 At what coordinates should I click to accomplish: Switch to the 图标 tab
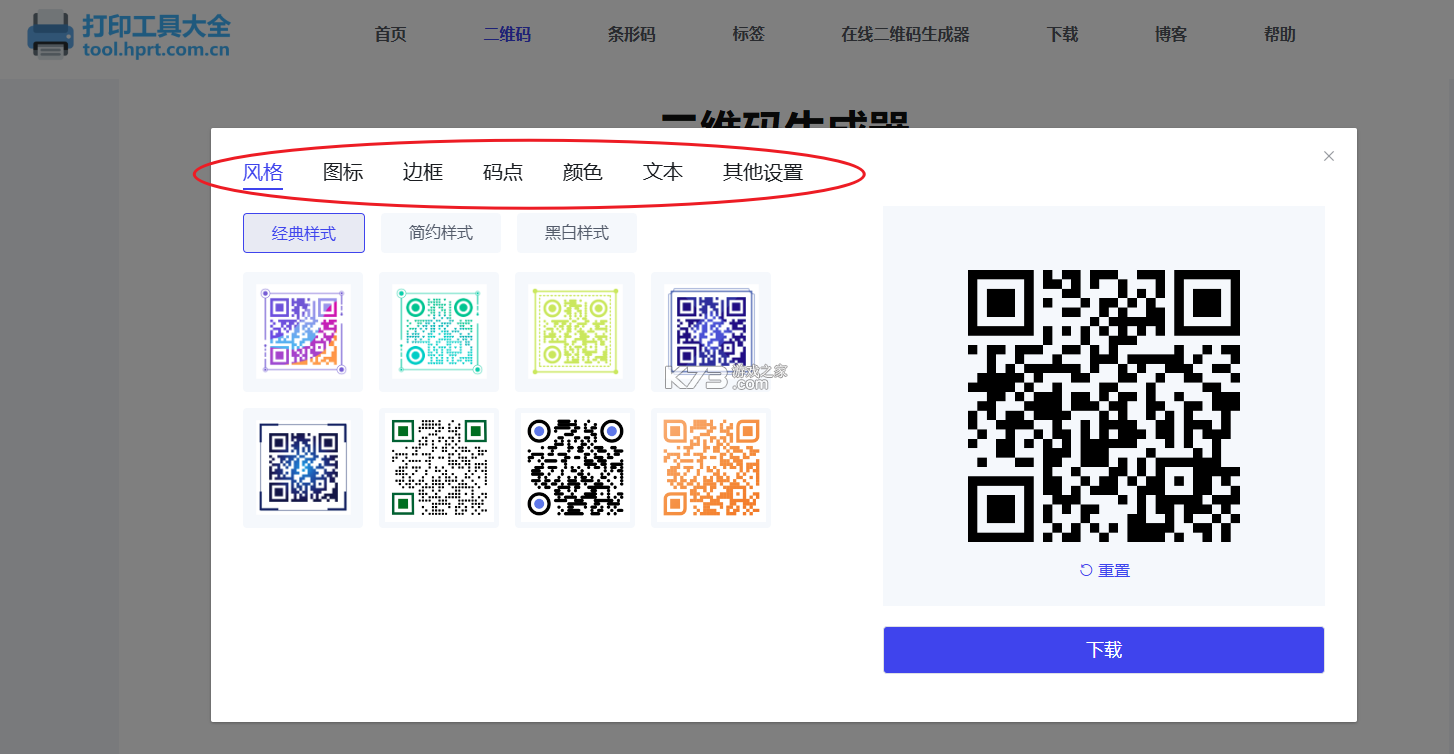point(343,172)
